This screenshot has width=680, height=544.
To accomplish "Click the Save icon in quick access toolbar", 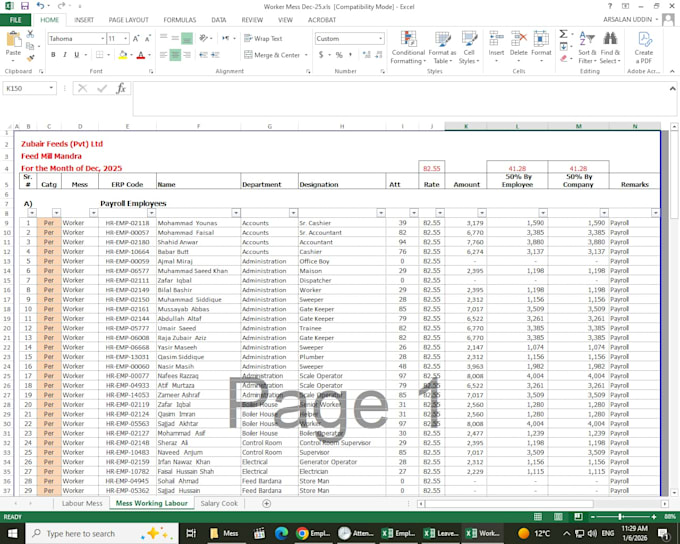I will tap(25, 6).
